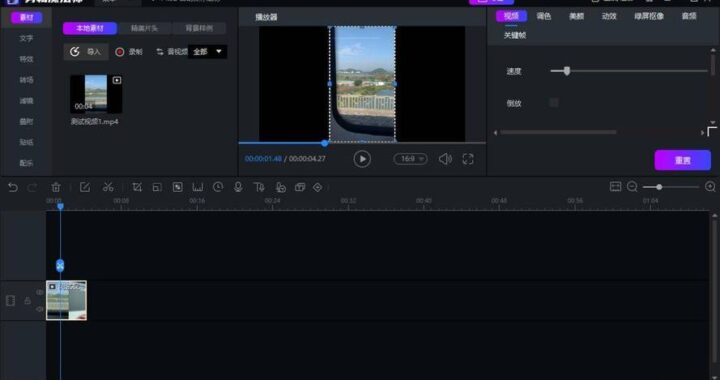The height and width of the screenshot is (380, 720).
Task: Click the playhead scissors marker on timeline
Action: pos(60,265)
